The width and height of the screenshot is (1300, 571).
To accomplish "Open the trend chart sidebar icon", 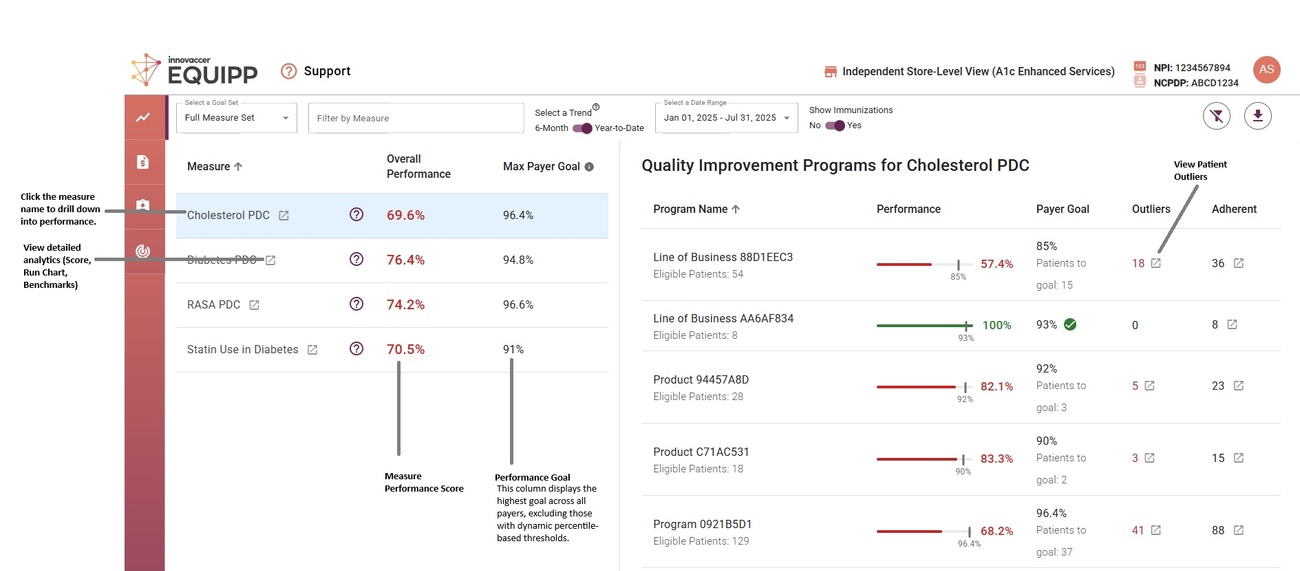I will 144,118.
